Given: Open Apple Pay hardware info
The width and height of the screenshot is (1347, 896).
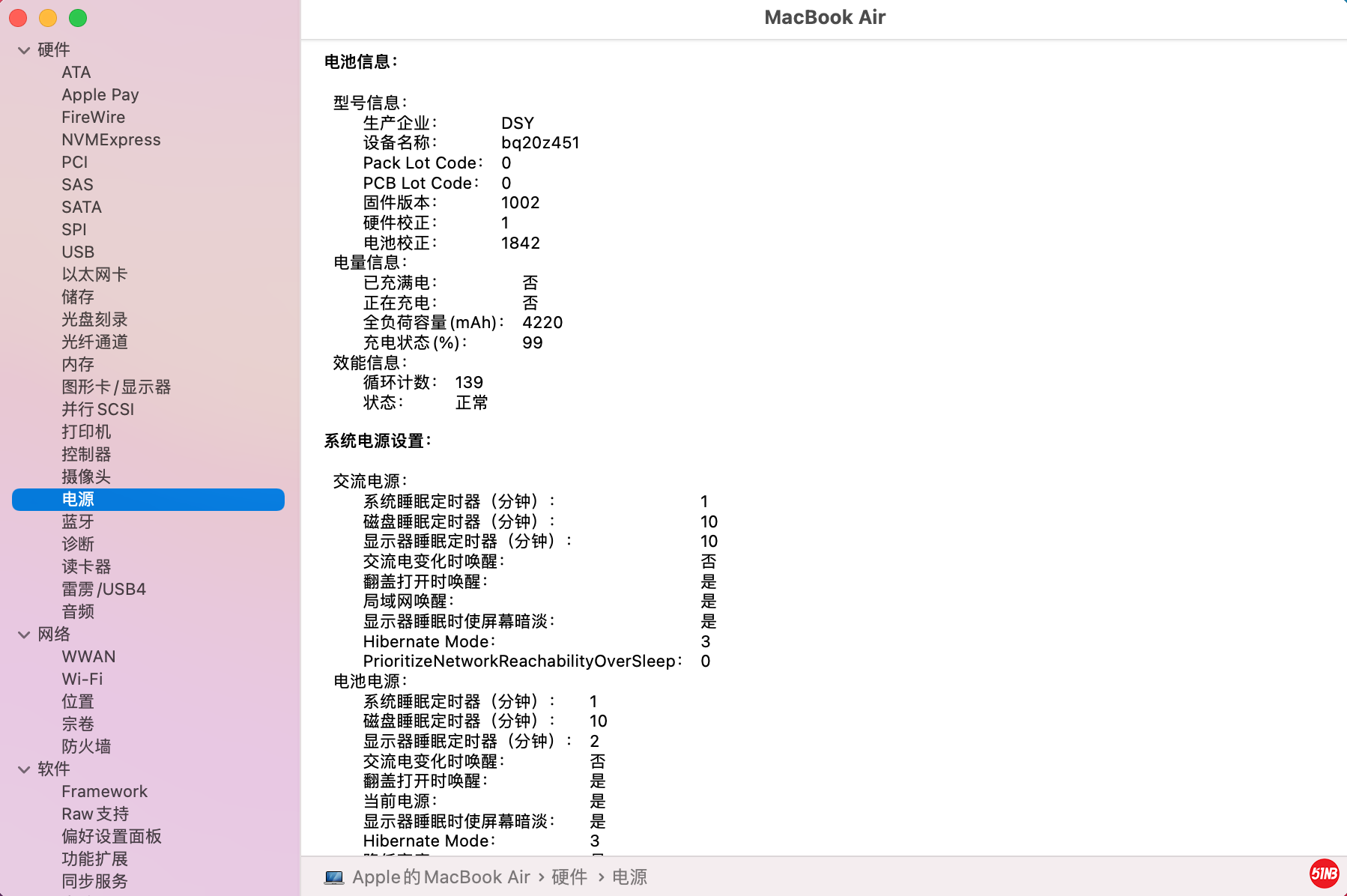Looking at the screenshot, I should point(100,95).
